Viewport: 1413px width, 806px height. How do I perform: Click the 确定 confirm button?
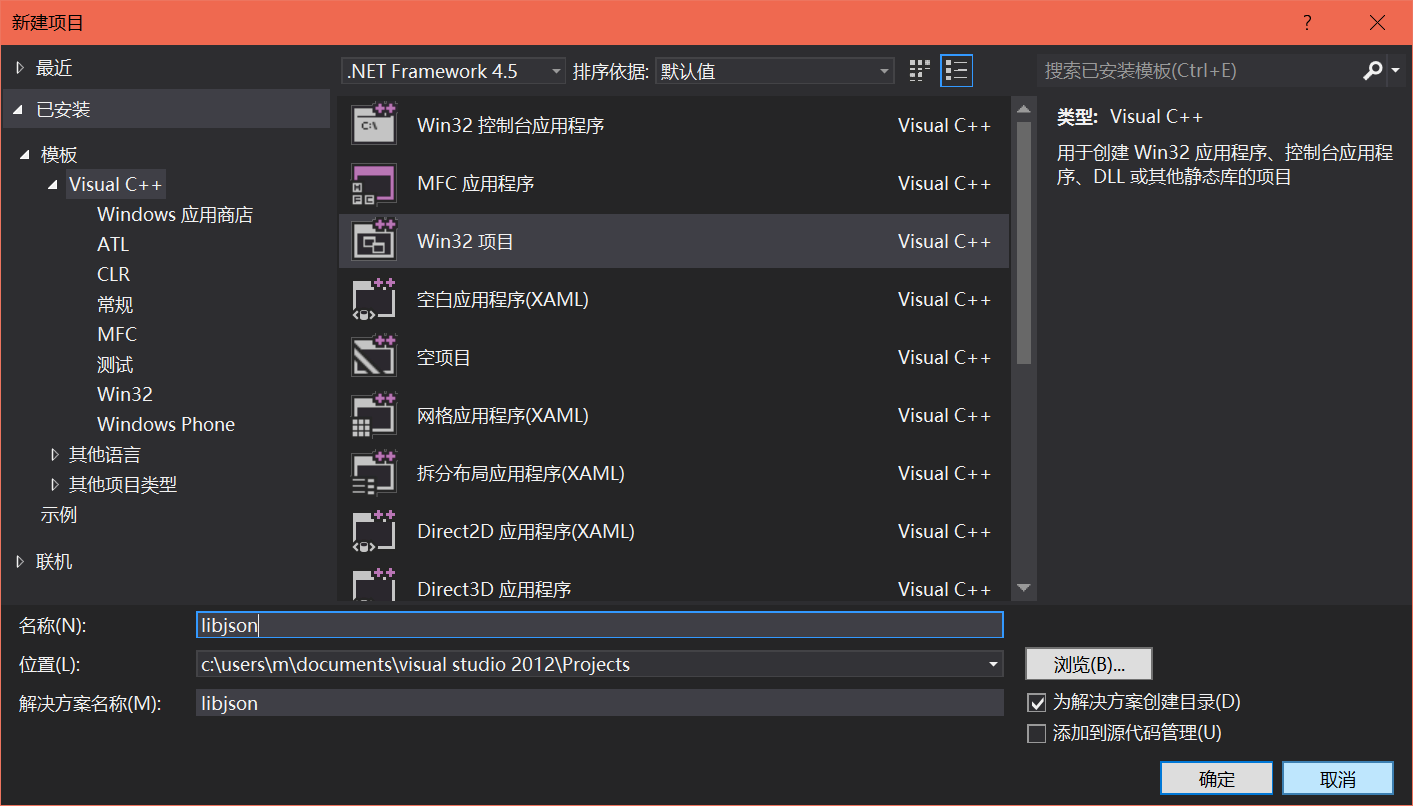[1216, 779]
